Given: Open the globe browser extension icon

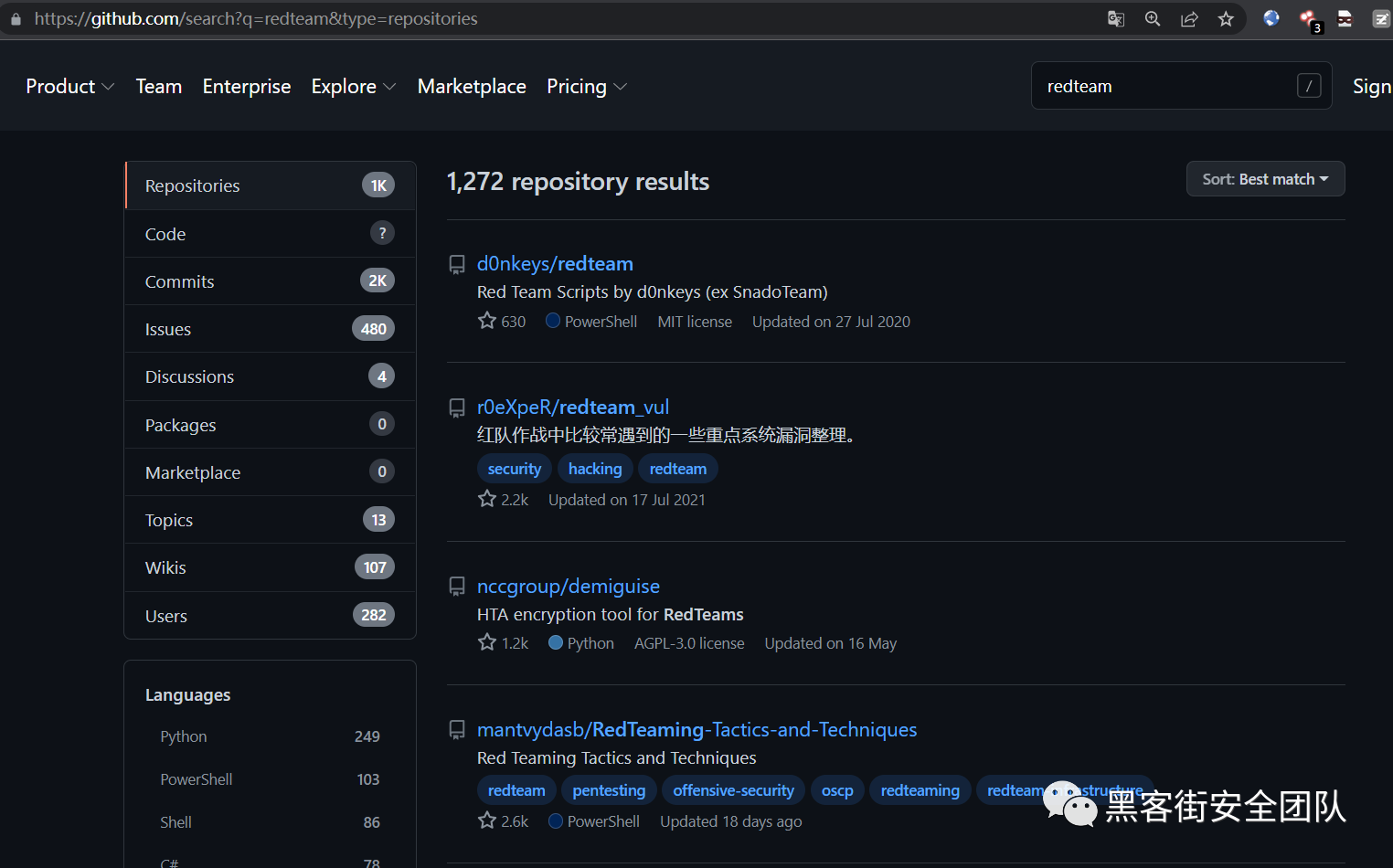Looking at the screenshot, I should coord(1271,18).
